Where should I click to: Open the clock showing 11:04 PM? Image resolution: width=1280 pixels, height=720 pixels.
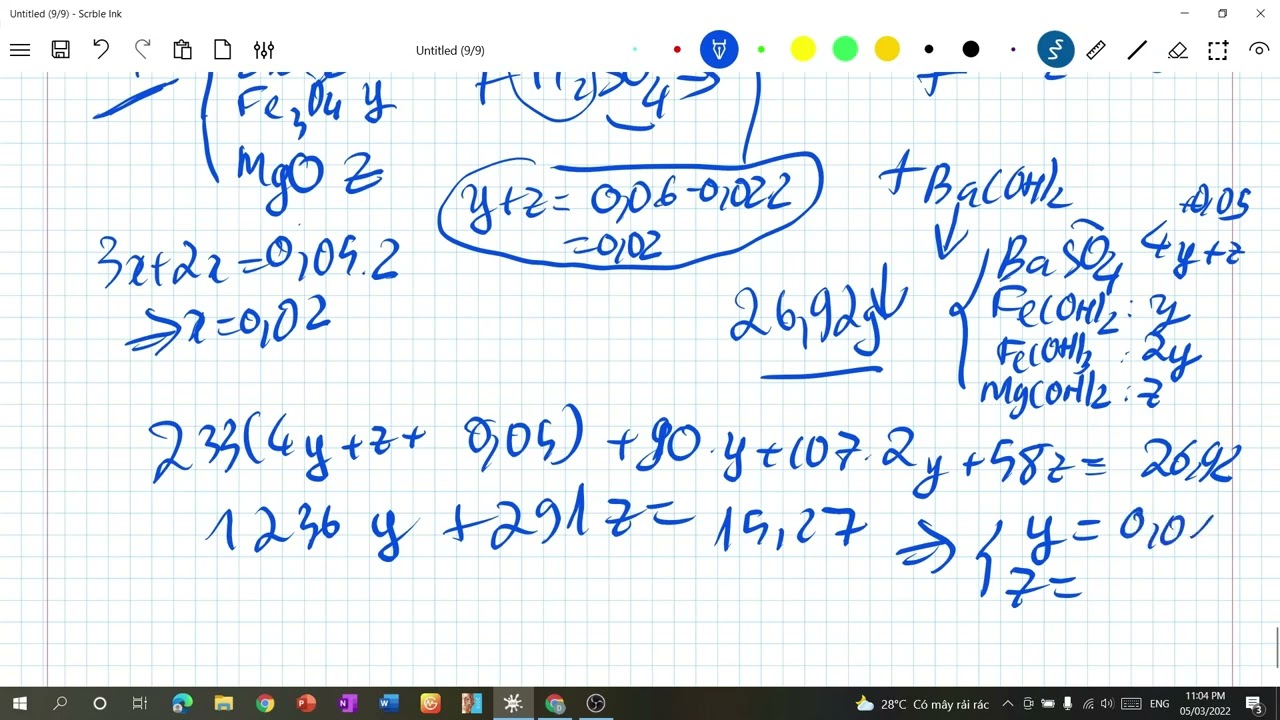pyautogui.click(x=1204, y=704)
